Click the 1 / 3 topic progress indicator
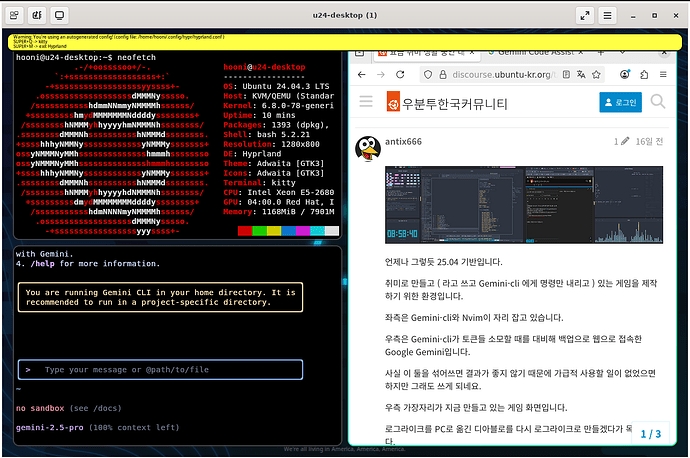The width and height of the screenshot is (690, 458). (x=650, y=433)
